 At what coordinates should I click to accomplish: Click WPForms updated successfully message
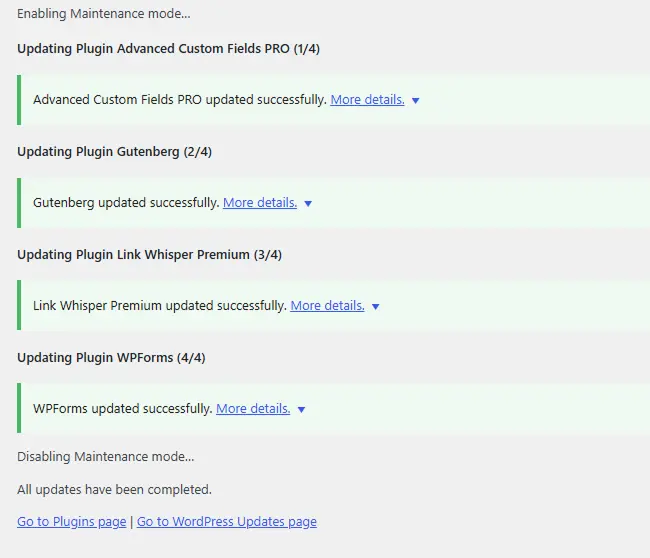point(123,409)
